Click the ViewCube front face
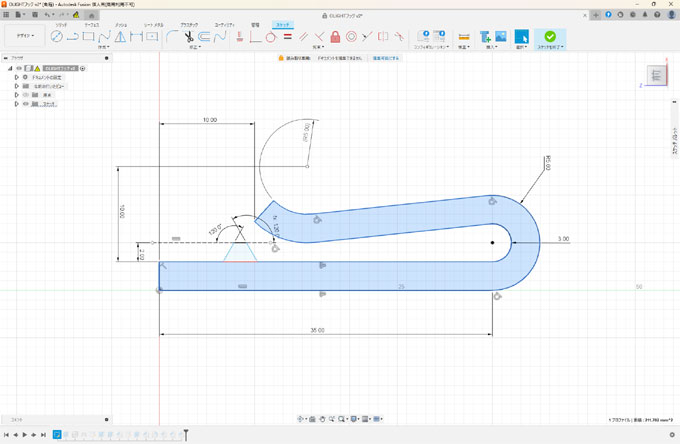The height and width of the screenshot is (444, 680). tap(656, 75)
